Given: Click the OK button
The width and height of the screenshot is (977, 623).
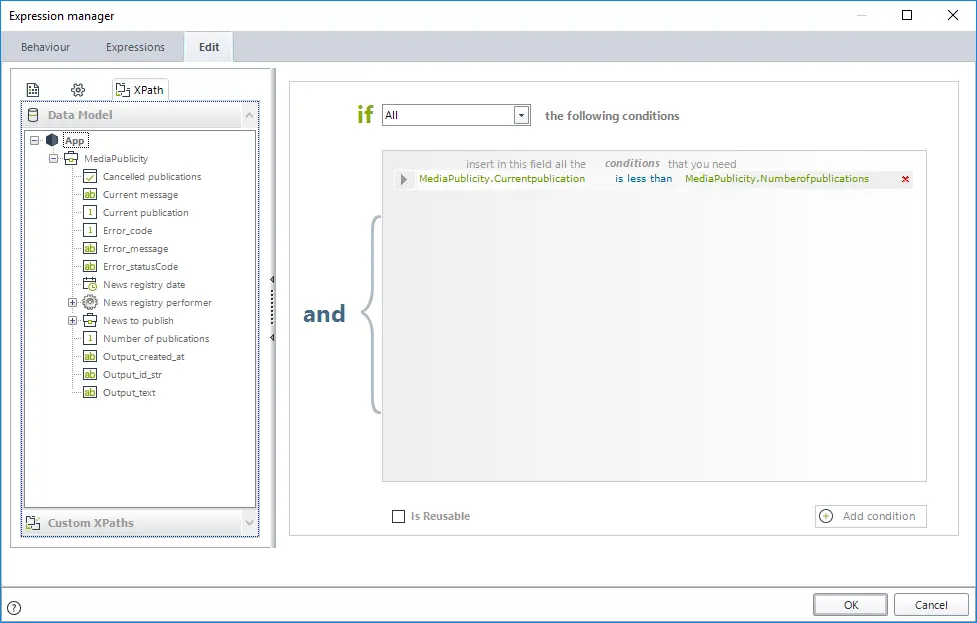Looking at the screenshot, I should [x=851, y=605].
